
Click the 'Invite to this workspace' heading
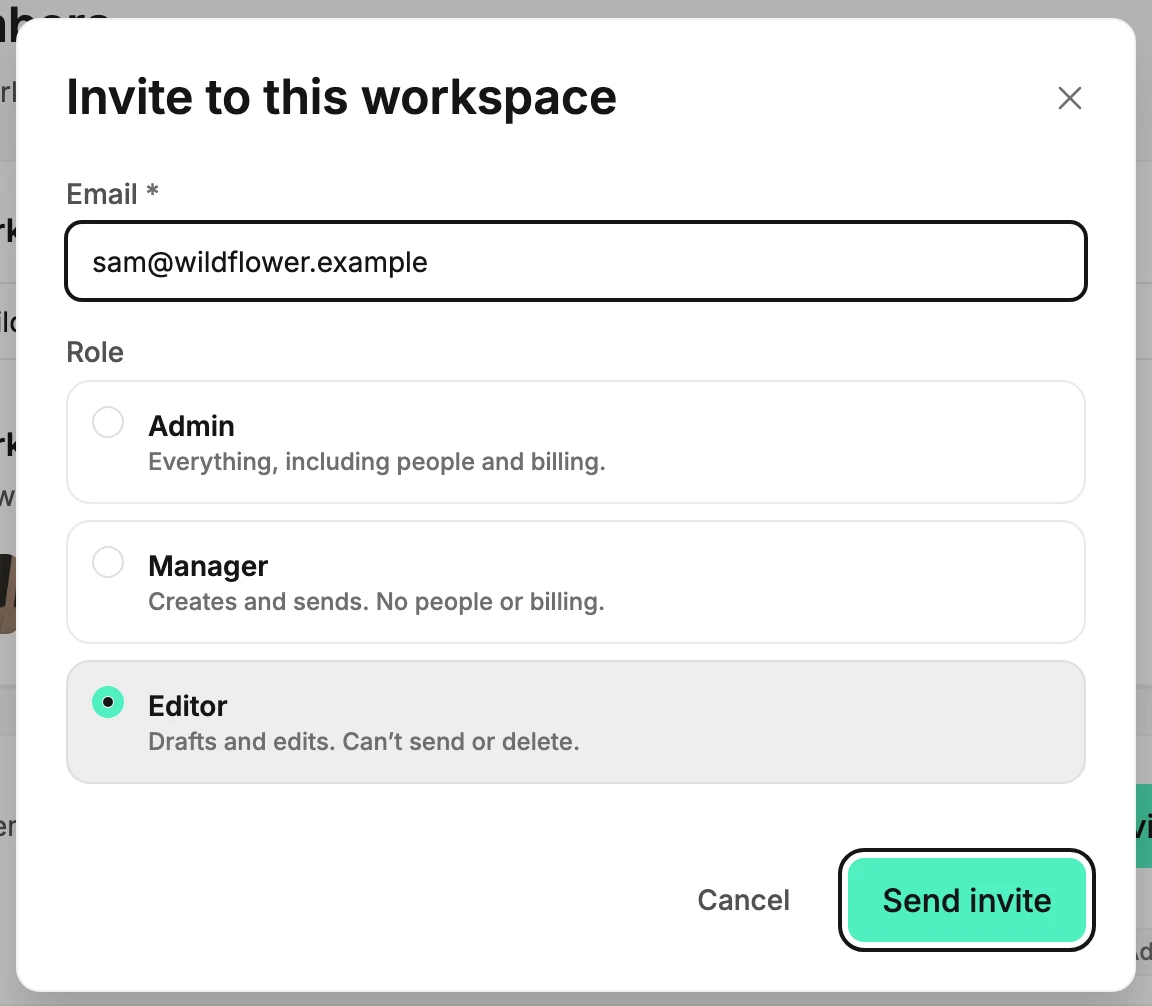342,98
